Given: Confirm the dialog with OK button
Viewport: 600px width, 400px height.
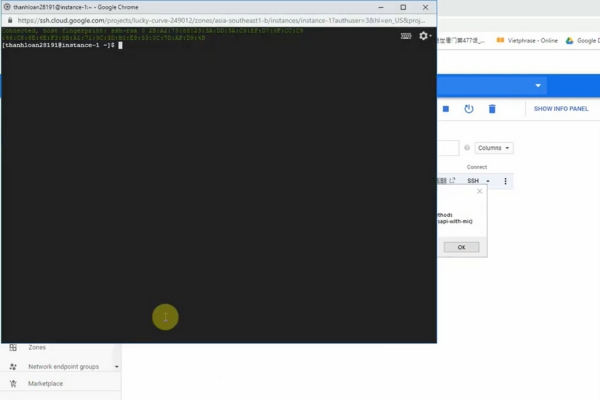Looking at the screenshot, I should coord(461,247).
